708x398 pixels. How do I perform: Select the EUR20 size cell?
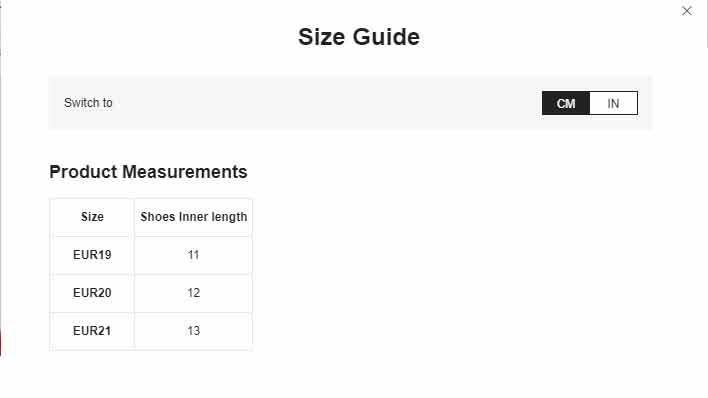click(92, 293)
